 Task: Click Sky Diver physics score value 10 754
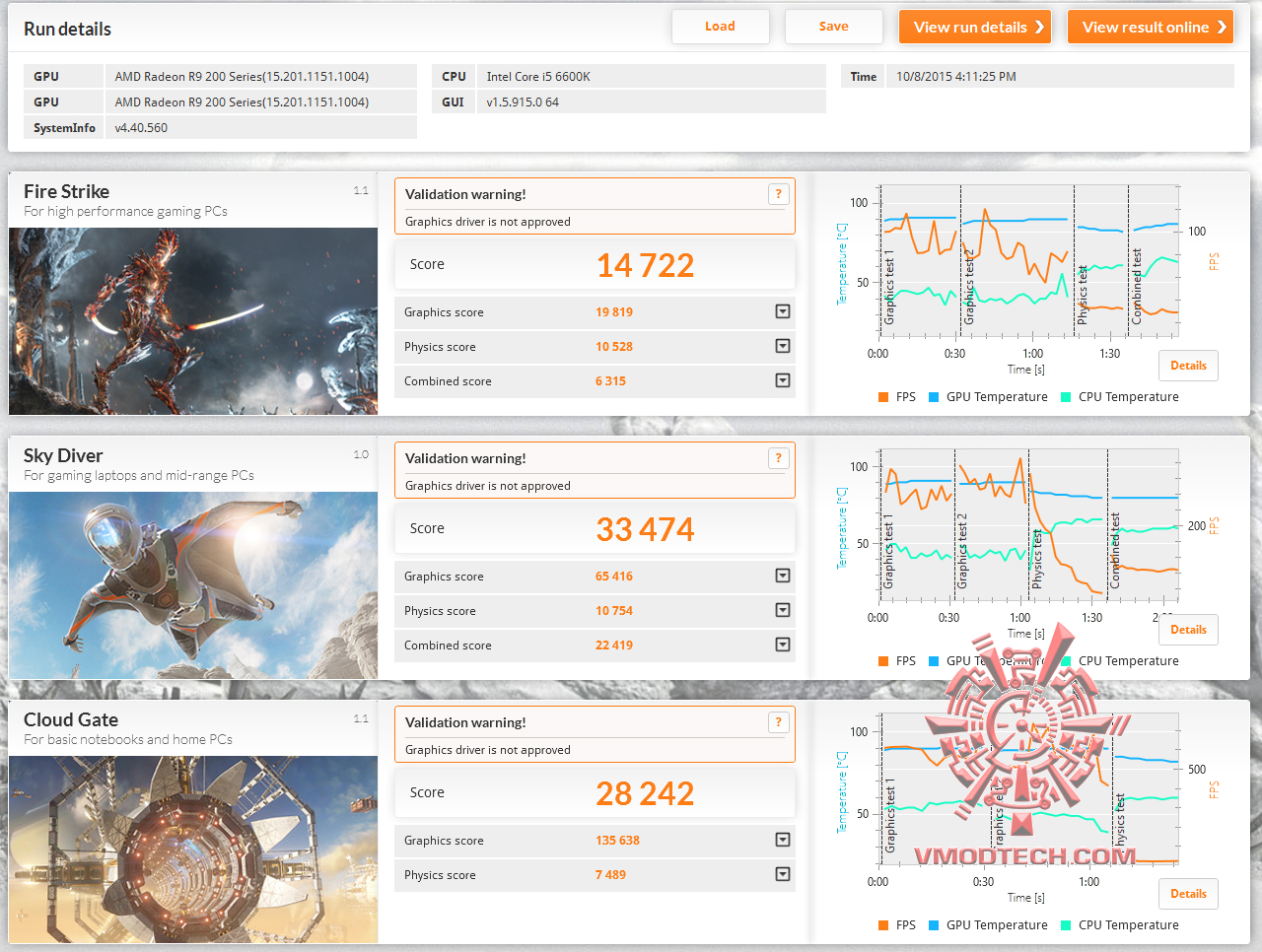coord(614,610)
